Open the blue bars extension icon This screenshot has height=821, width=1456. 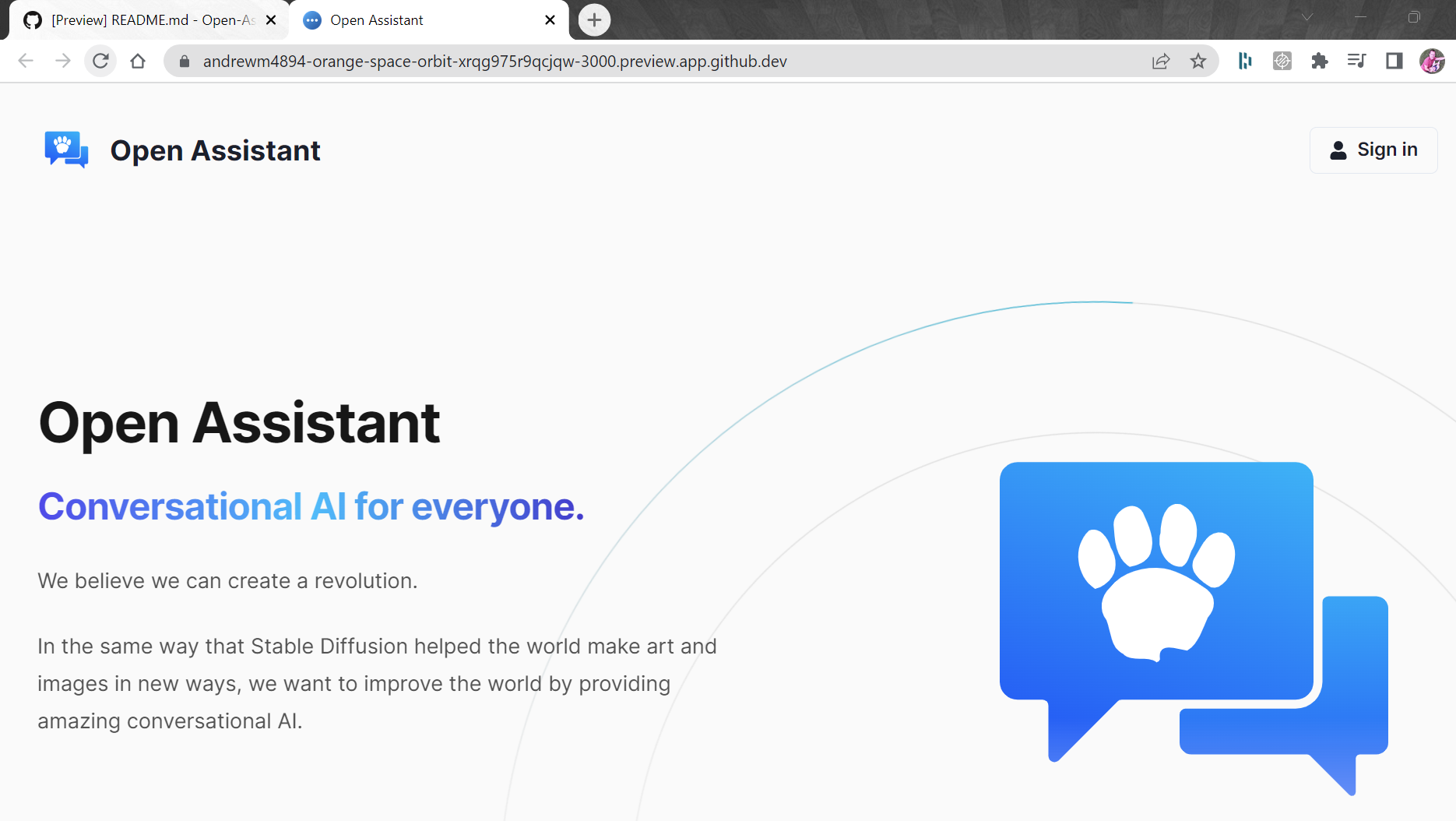[1245, 61]
